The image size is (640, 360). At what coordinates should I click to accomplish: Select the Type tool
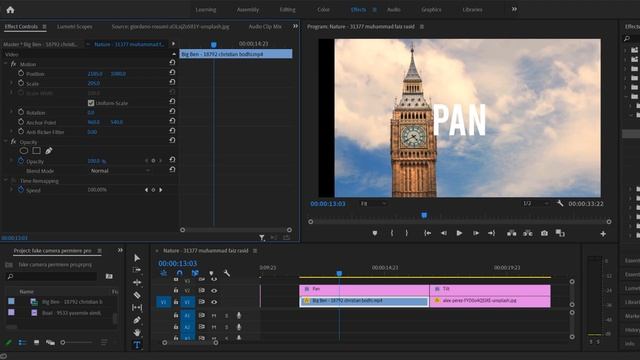point(137,345)
